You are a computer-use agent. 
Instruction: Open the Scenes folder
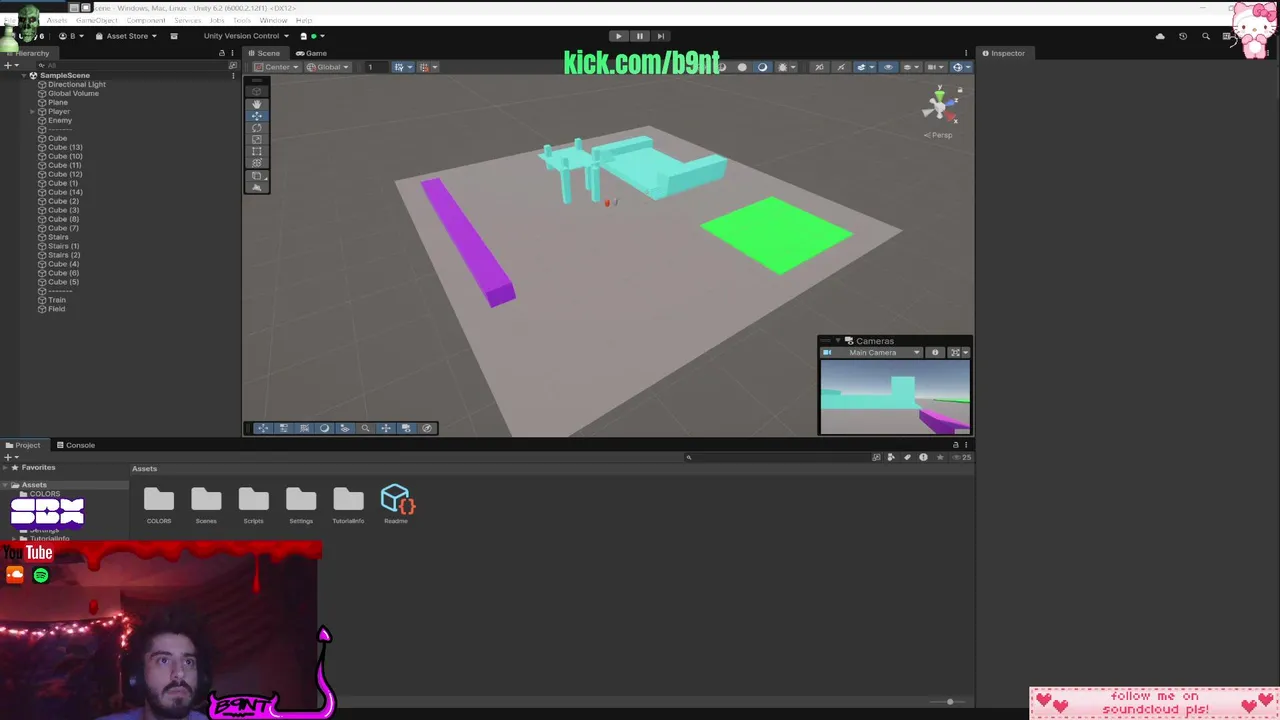(x=206, y=504)
